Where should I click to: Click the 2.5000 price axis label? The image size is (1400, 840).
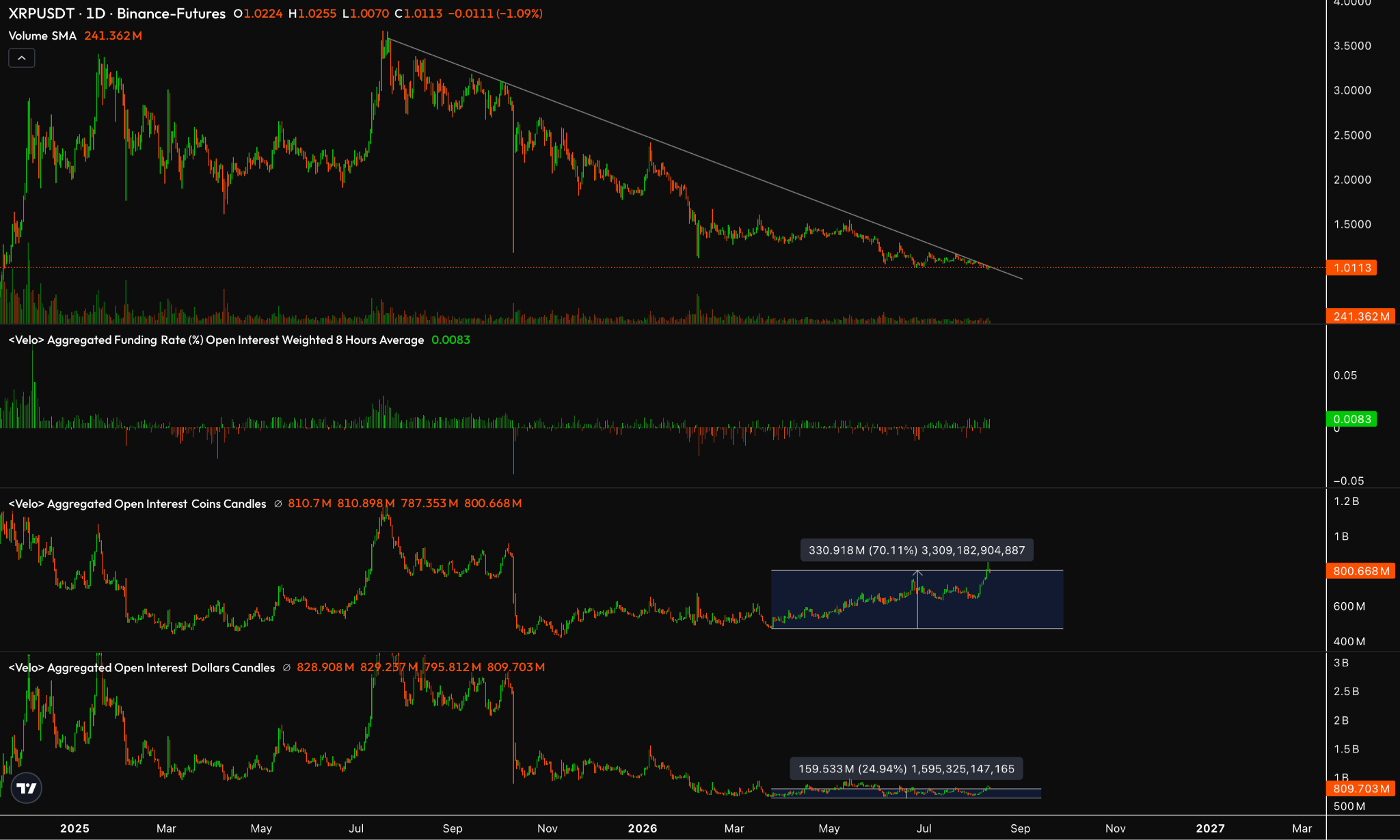click(1352, 135)
